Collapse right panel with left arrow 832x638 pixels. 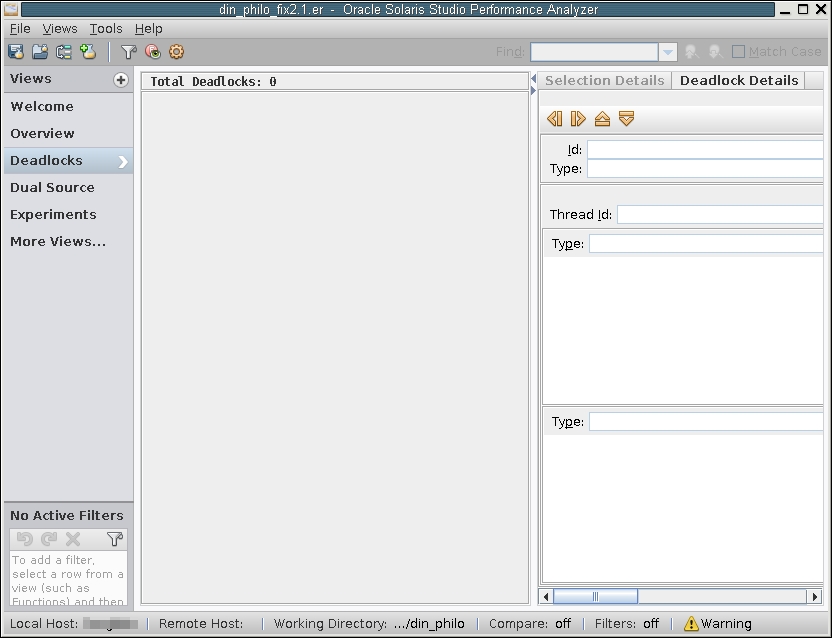[x=533, y=79]
